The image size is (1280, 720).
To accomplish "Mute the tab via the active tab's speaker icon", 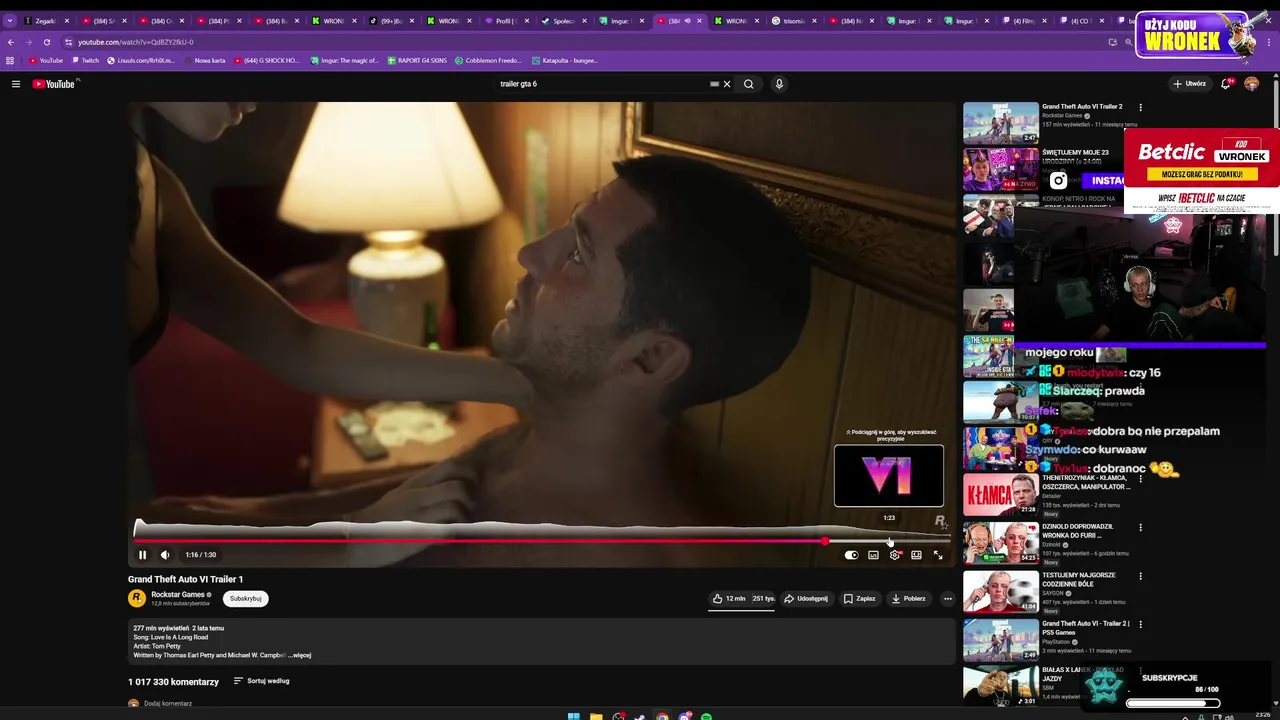I will point(687,20).
